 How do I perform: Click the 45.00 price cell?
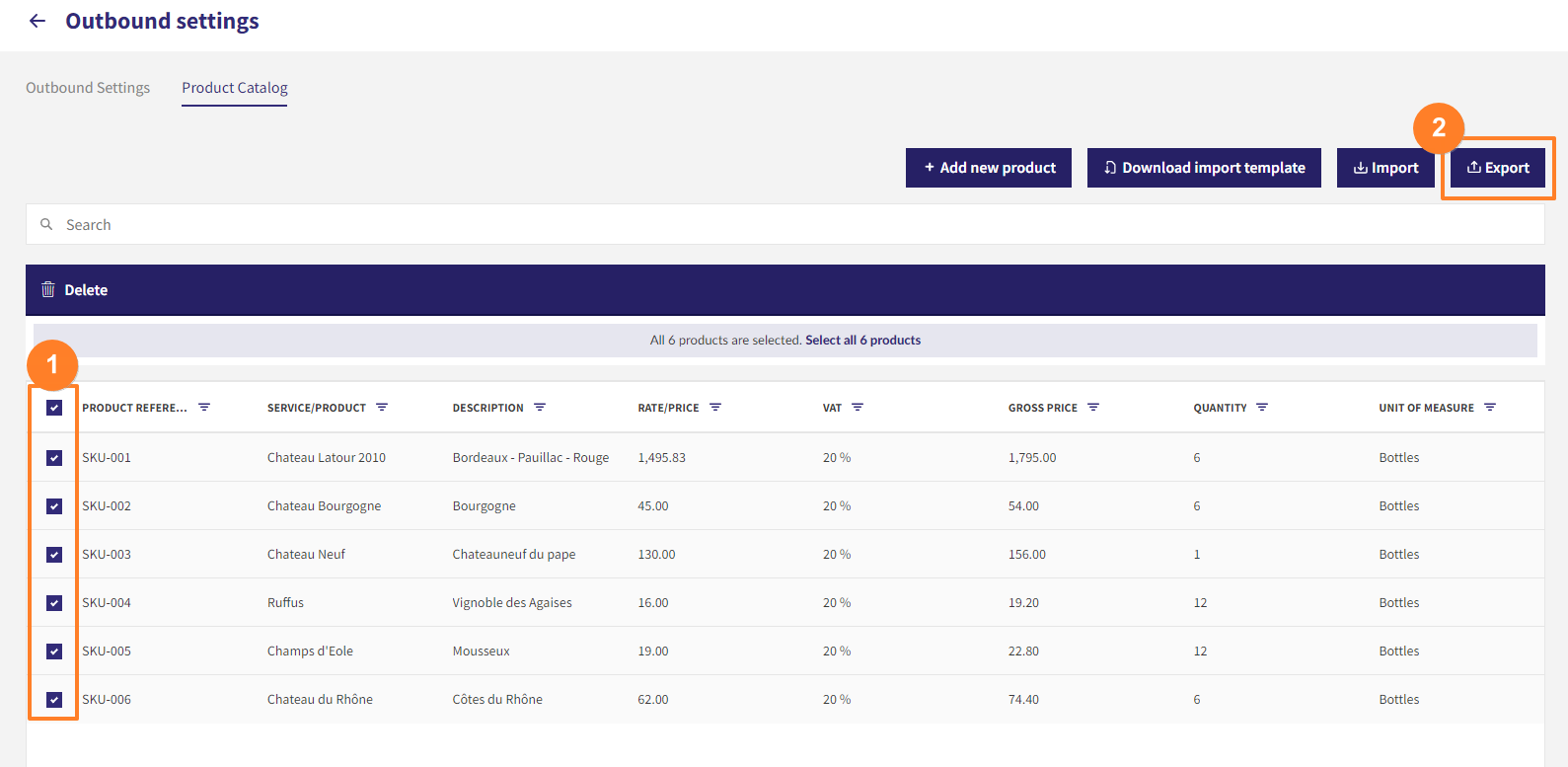click(x=653, y=505)
